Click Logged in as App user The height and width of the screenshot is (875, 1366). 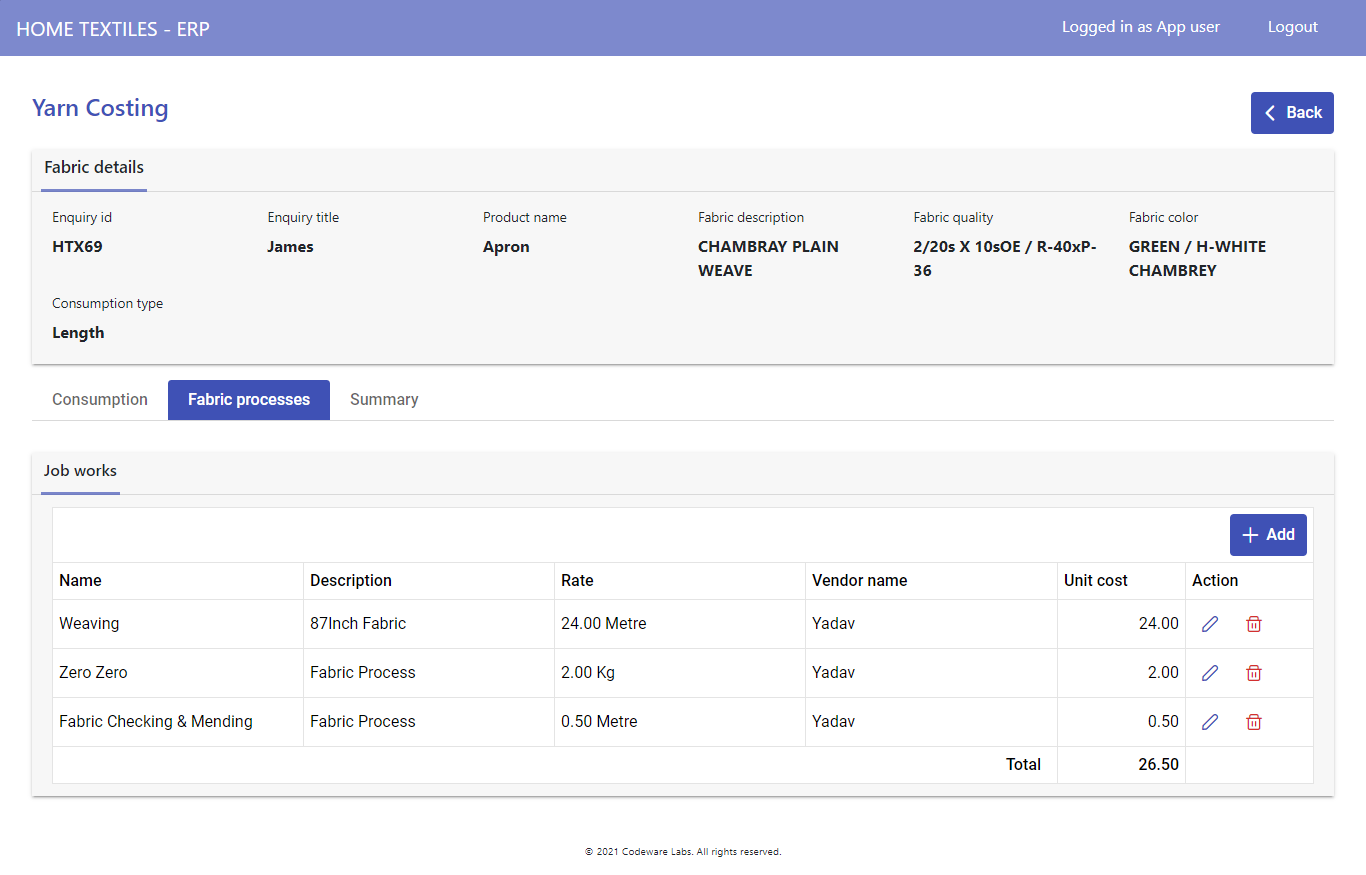coord(1141,27)
